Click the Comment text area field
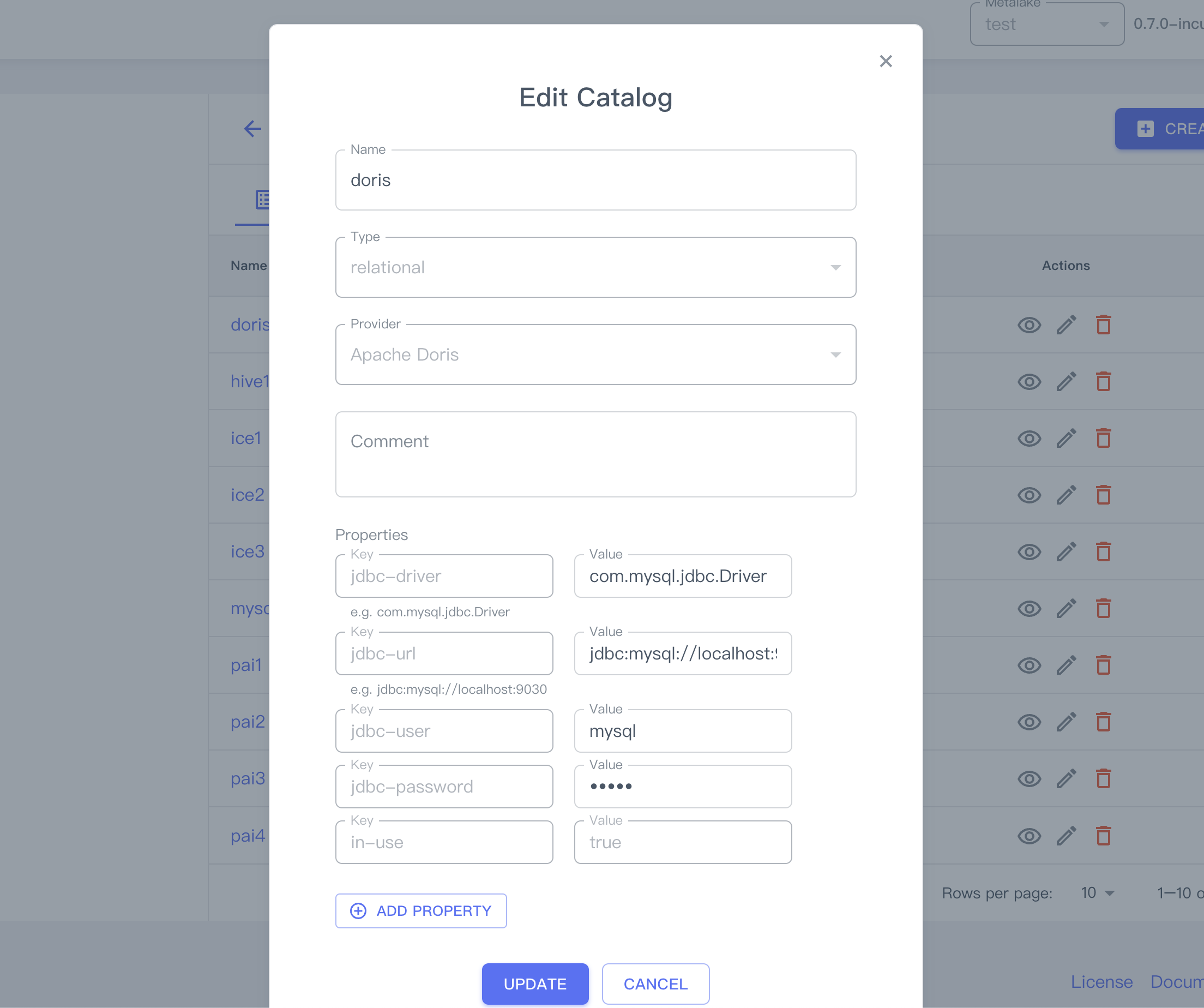 point(596,453)
